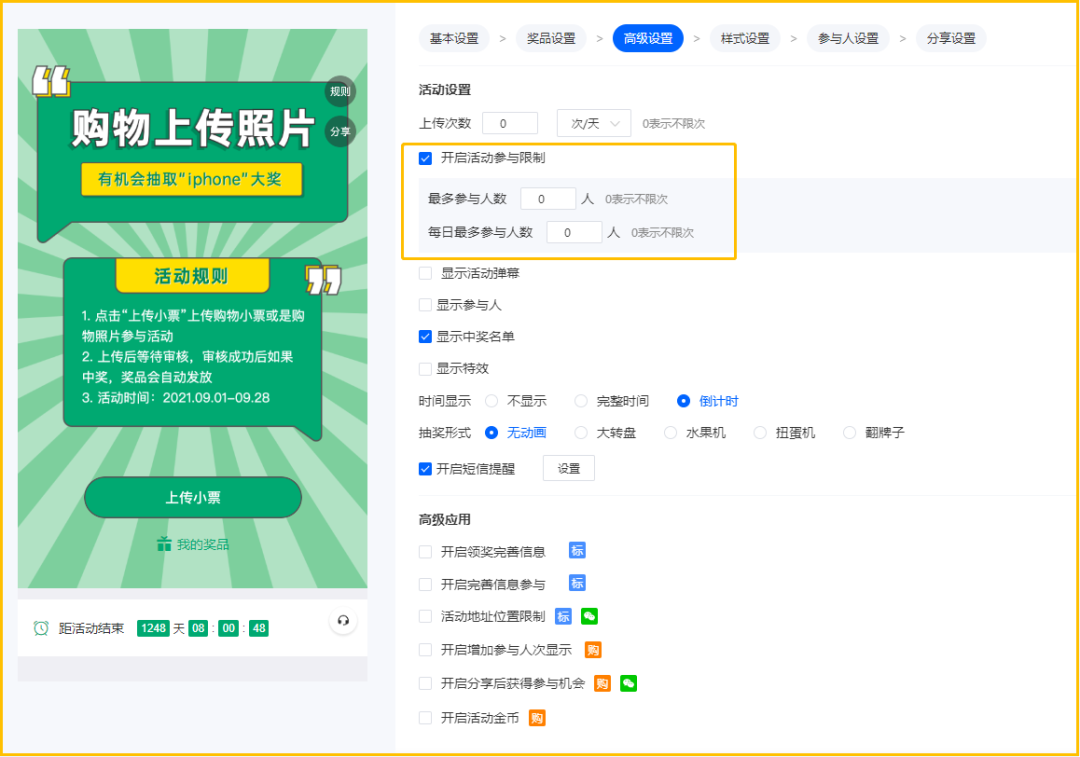Choose the 完整时间 radio option
The image size is (1080, 757).
[581, 401]
